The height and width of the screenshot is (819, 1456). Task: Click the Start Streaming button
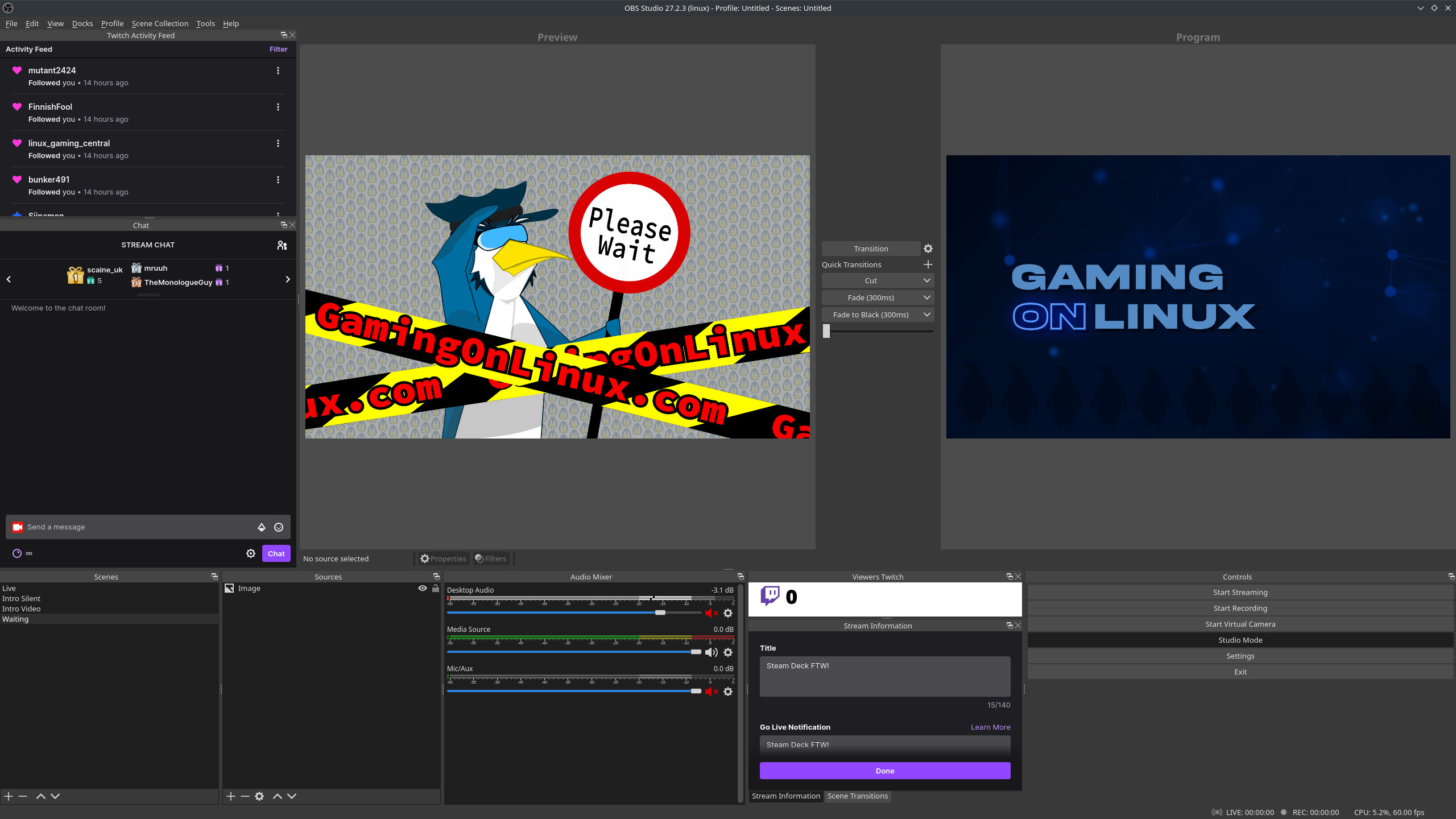pyautogui.click(x=1240, y=592)
